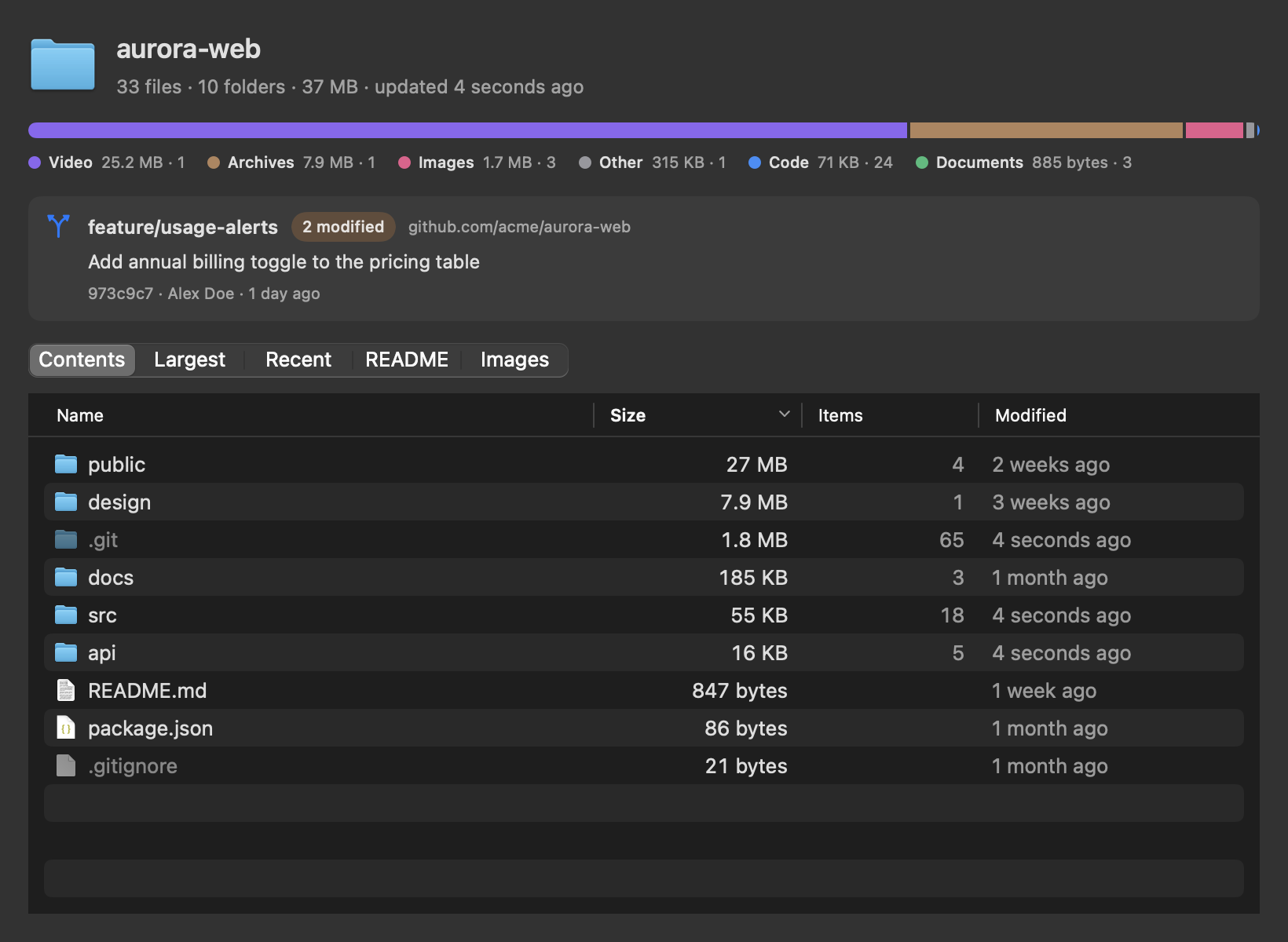The width and height of the screenshot is (1288, 942).
Task: Click the commit hash 973c9c7 line
Action: (204, 294)
